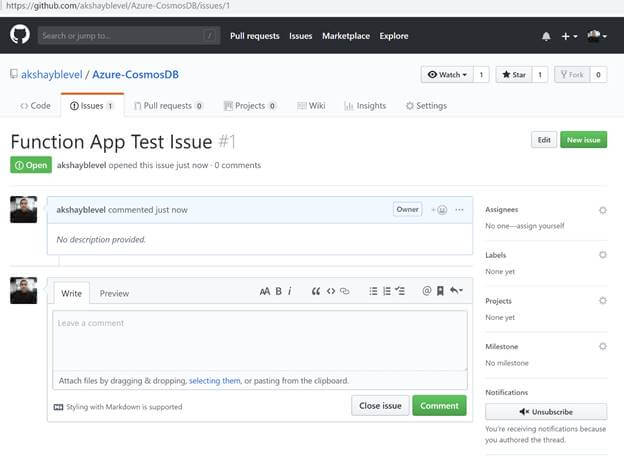This screenshot has height=456, width=624.
Task: Open the Labels gear
Action: [x=603, y=255]
